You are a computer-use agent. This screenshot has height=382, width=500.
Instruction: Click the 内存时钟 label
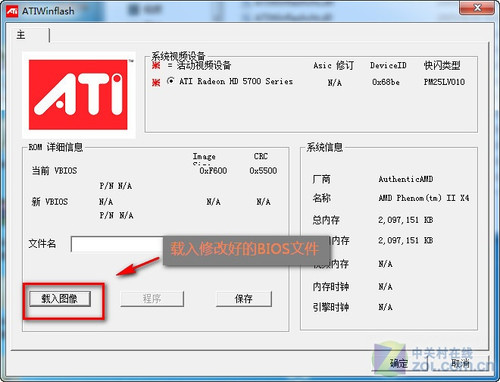(x=331, y=287)
